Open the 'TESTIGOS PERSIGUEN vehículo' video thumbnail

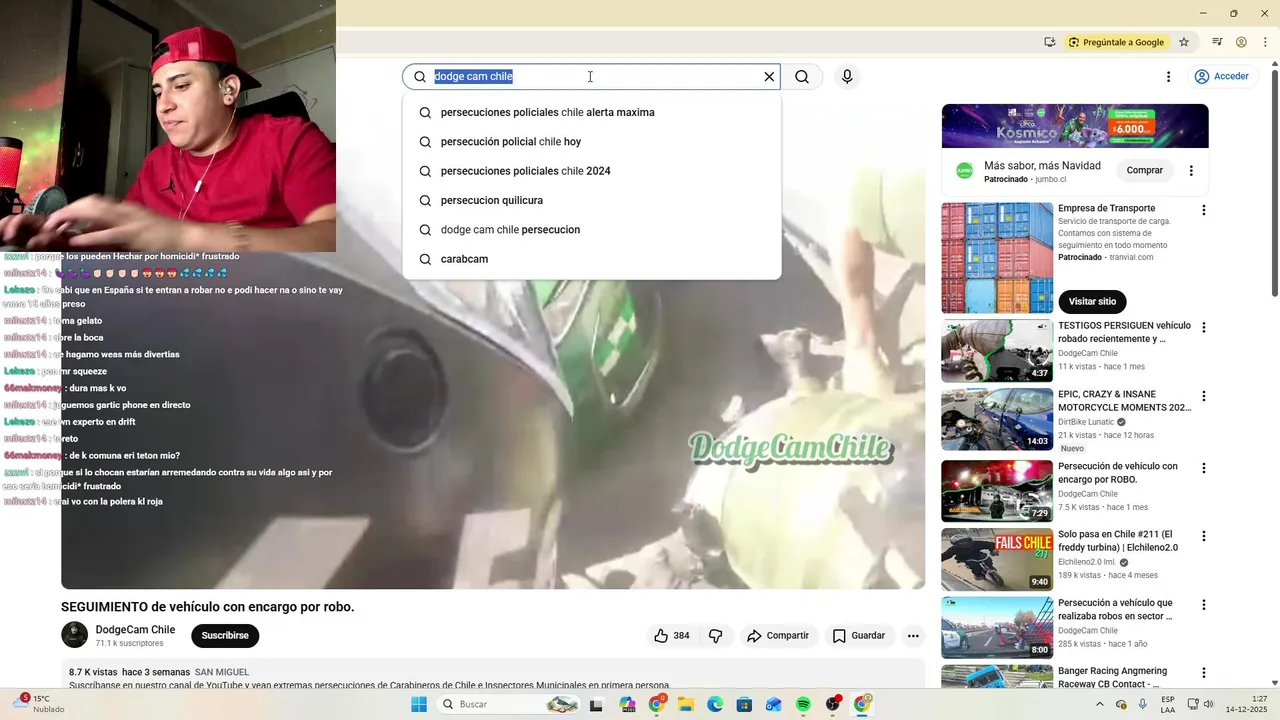point(997,351)
